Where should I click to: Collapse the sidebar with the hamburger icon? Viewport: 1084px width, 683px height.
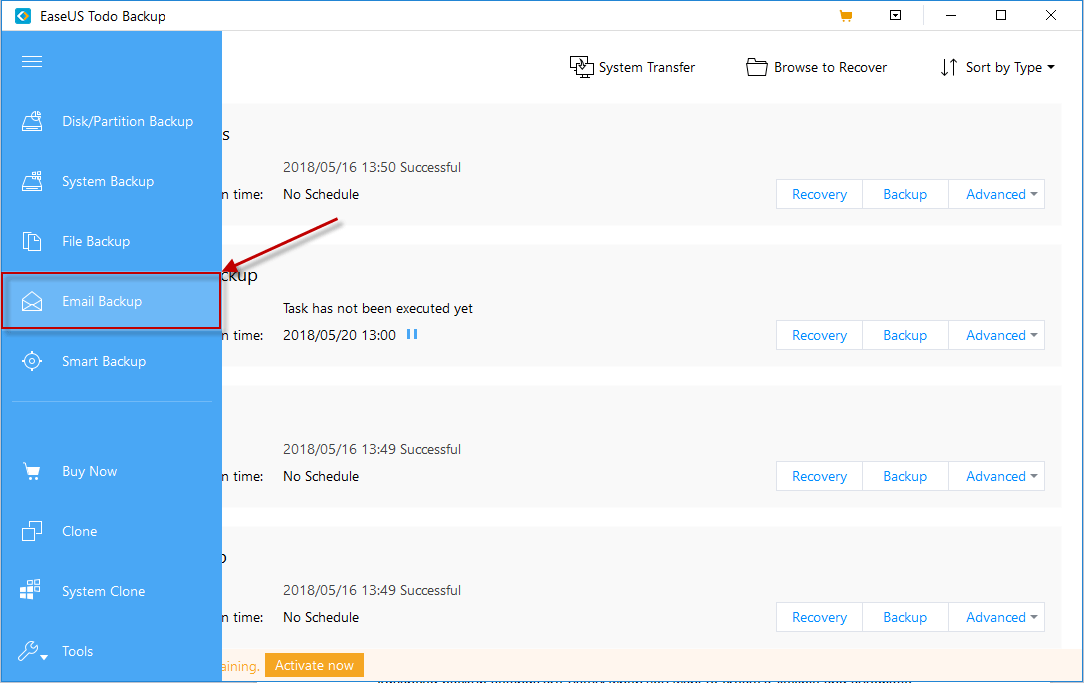click(x=32, y=62)
